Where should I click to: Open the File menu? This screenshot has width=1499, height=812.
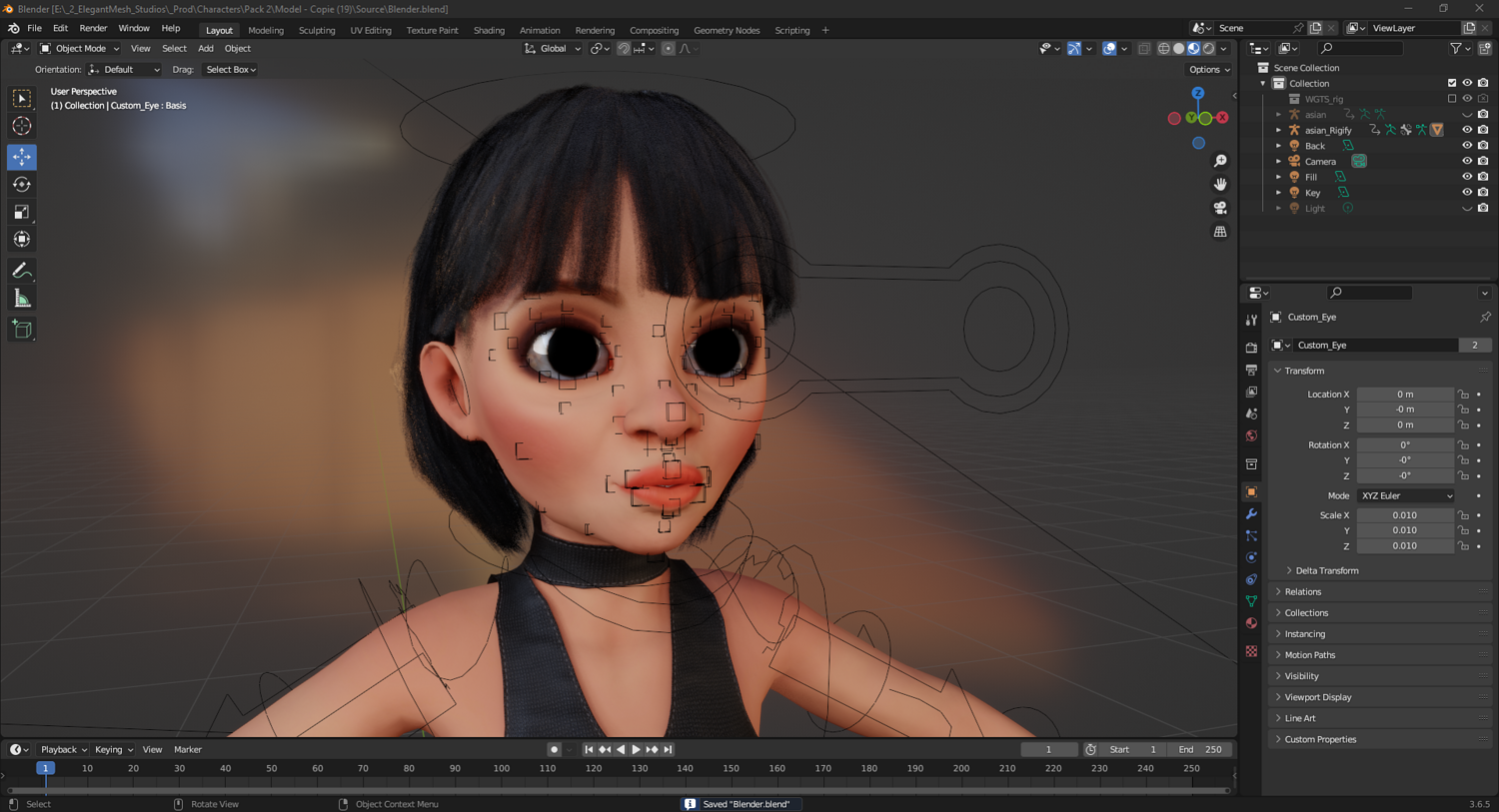click(x=34, y=29)
